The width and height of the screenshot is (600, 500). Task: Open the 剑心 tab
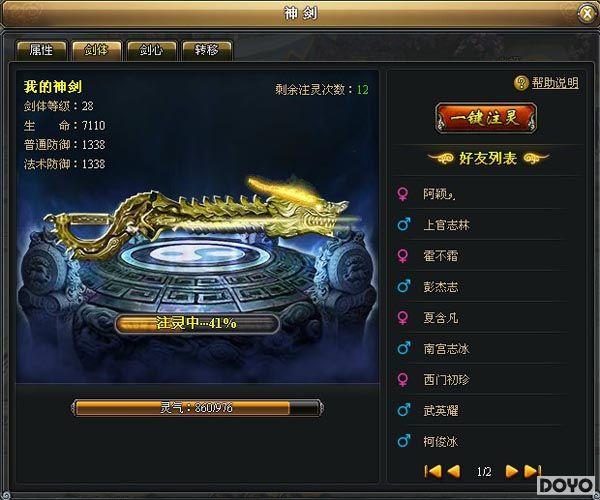click(152, 50)
